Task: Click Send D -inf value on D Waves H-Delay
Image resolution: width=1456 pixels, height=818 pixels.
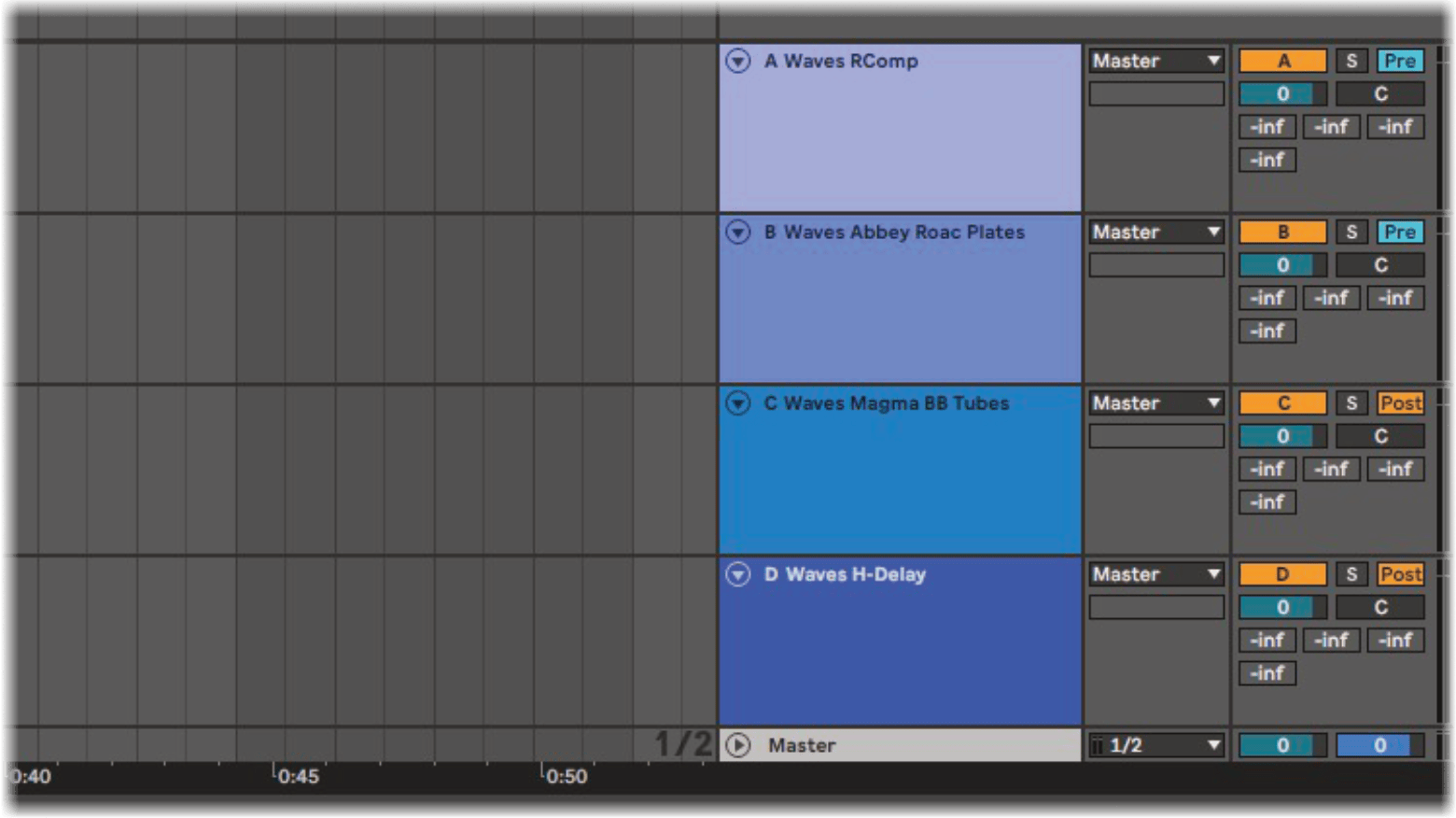Action: pos(1267,672)
